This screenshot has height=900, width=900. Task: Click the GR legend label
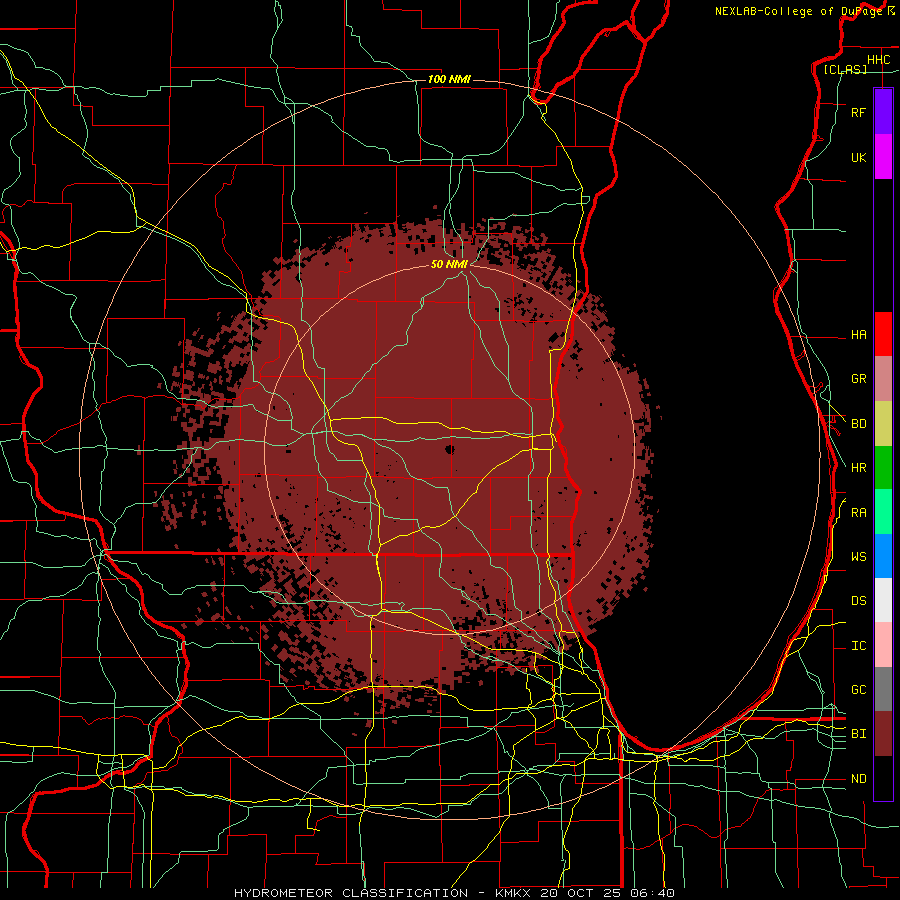[858, 379]
